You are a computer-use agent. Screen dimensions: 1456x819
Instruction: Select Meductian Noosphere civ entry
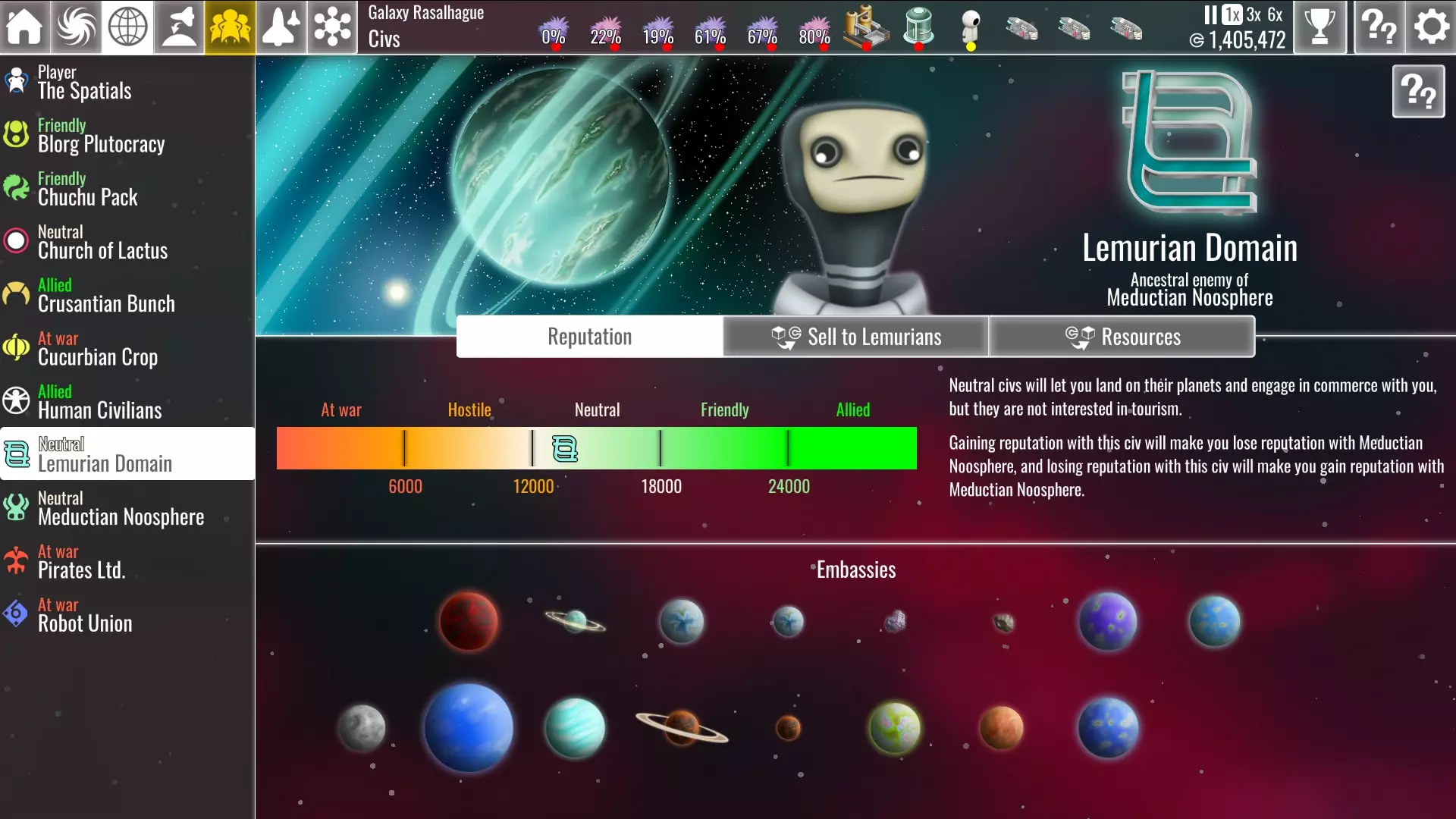point(121,507)
